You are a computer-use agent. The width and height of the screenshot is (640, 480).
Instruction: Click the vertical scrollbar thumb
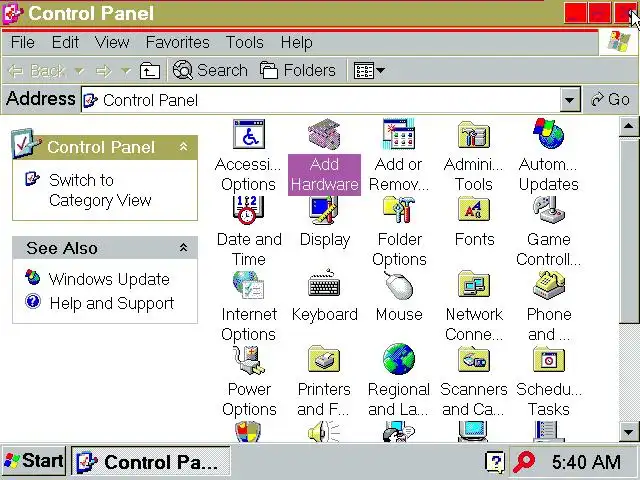coord(628,231)
